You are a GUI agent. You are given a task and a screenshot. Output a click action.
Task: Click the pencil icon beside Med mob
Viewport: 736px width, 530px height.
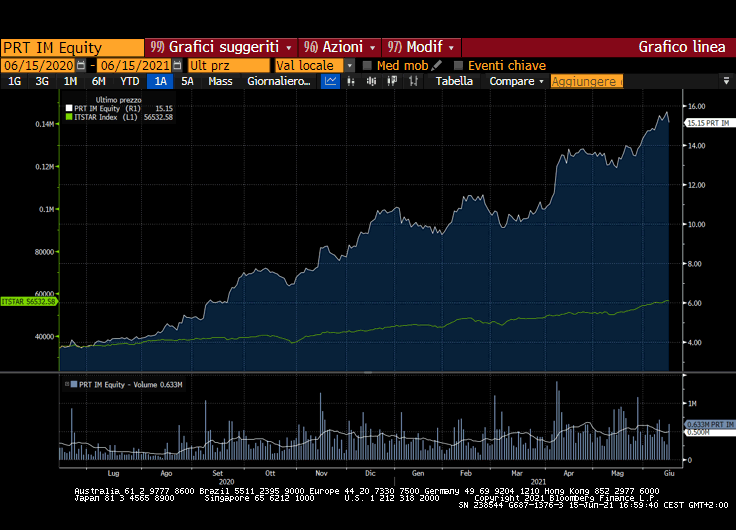point(437,65)
